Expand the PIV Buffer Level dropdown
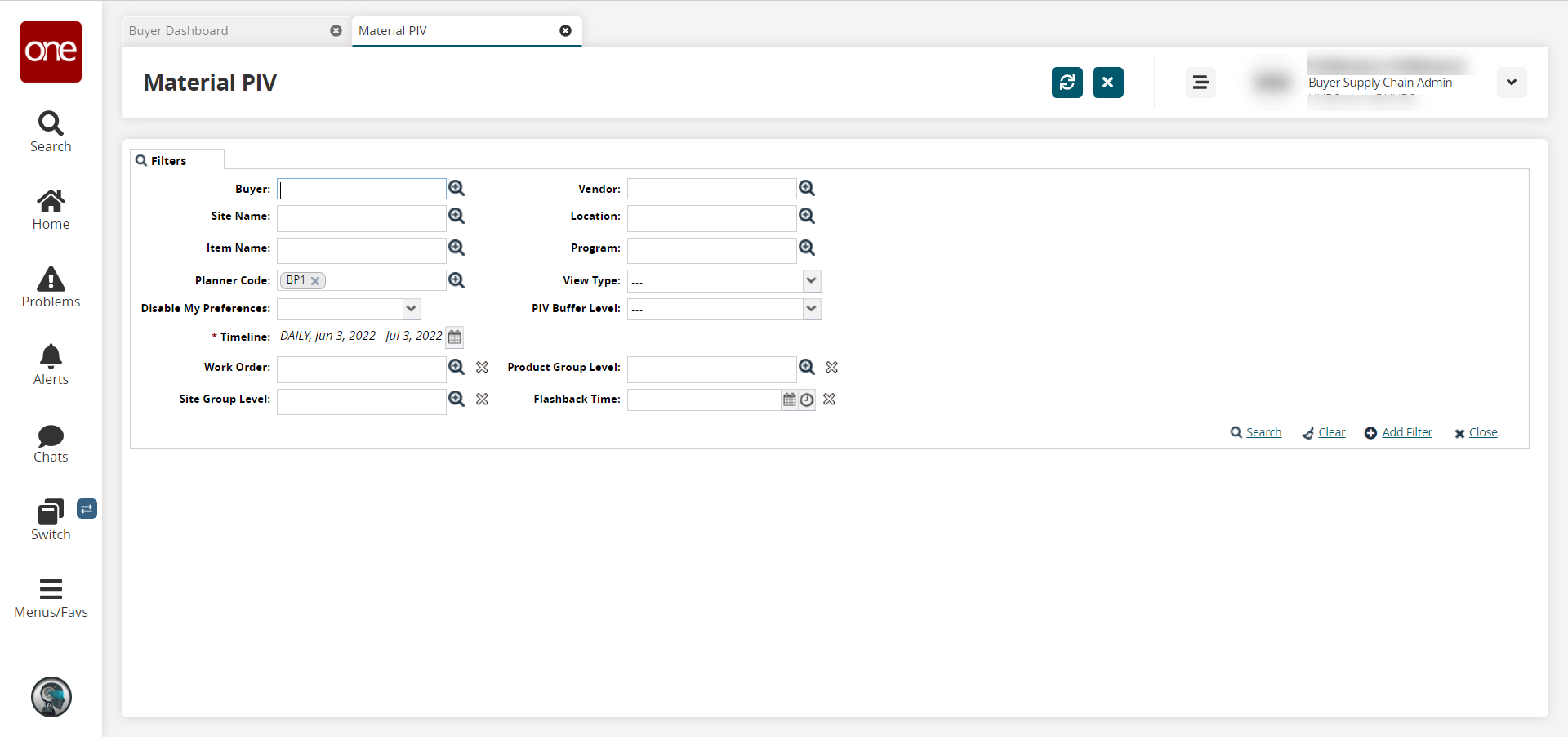1568x737 pixels. coord(811,309)
